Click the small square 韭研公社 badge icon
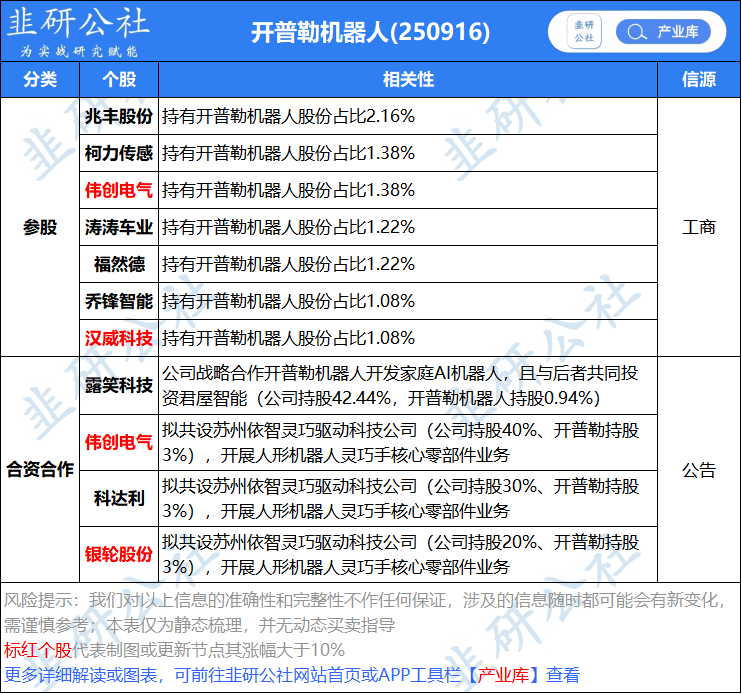 click(584, 32)
